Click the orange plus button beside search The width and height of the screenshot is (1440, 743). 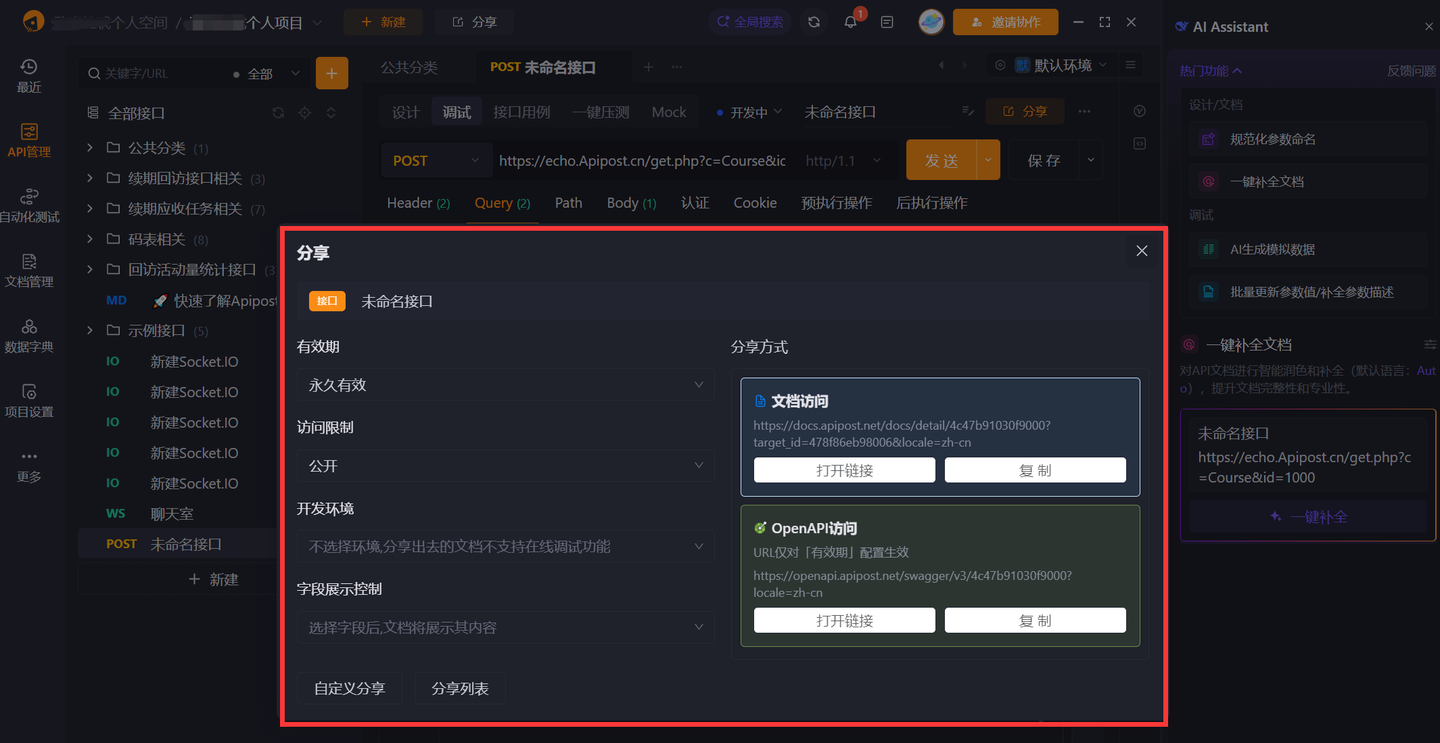tap(332, 73)
